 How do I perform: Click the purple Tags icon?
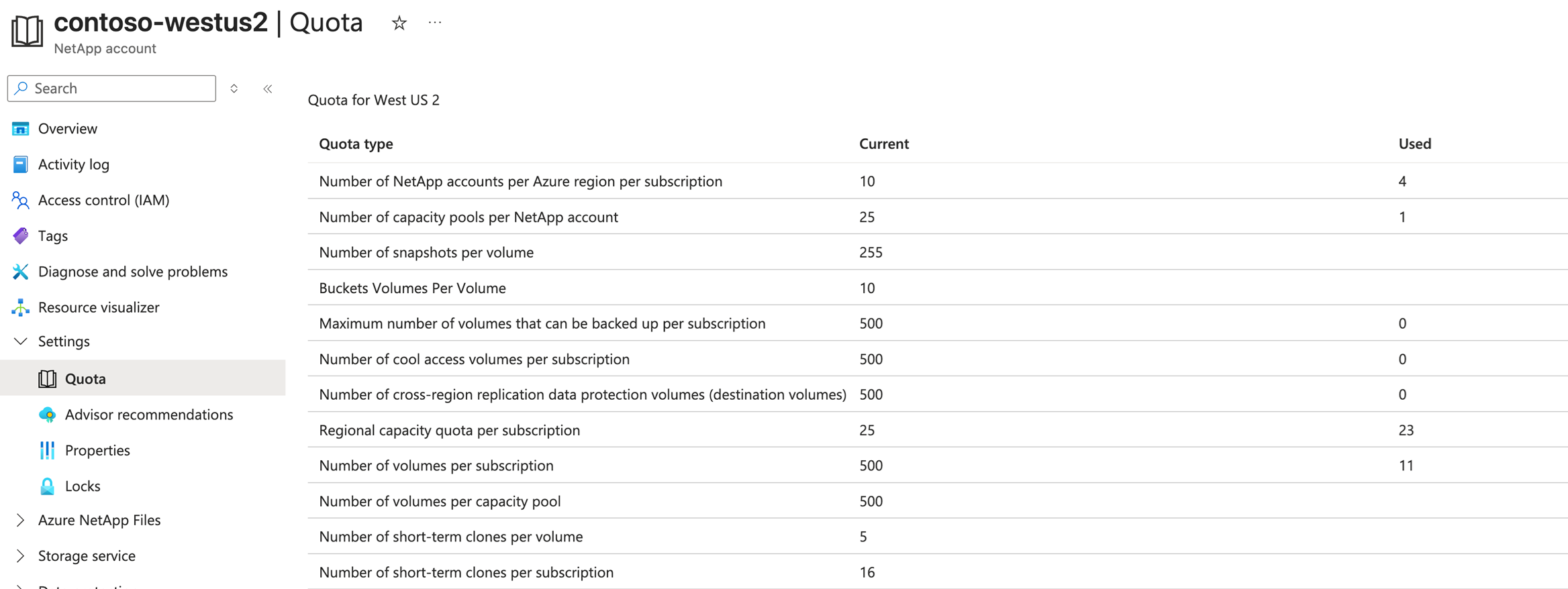20,235
